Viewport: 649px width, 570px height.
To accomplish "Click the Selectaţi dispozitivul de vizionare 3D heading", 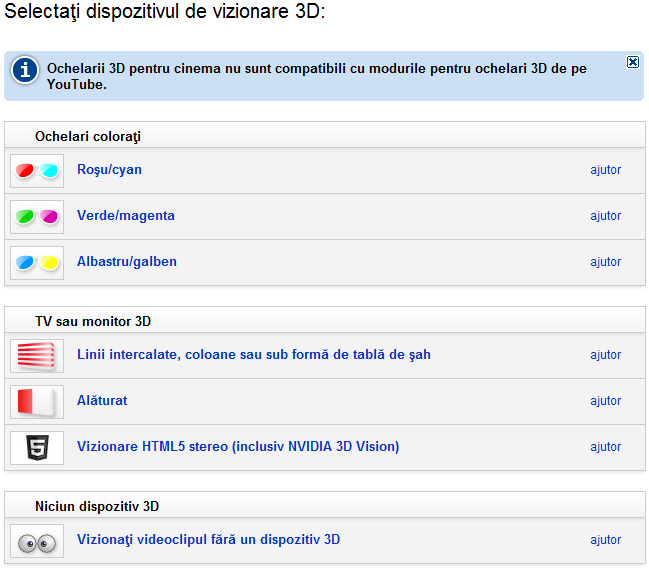I will [x=164, y=11].
